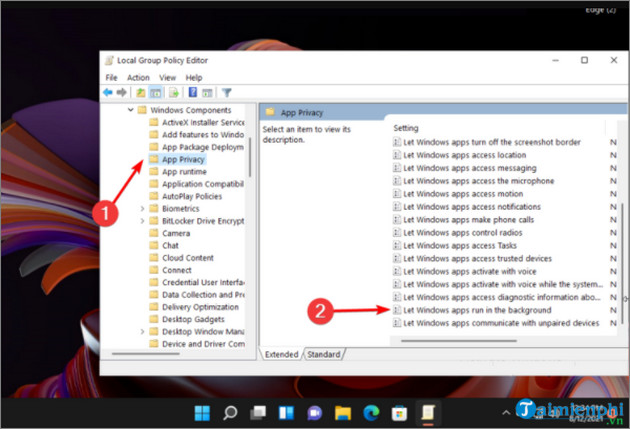The width and height of the screenshot is (630, 429).
Task: Show hidden icons chevron in system tray
Action: pos(506,413)
